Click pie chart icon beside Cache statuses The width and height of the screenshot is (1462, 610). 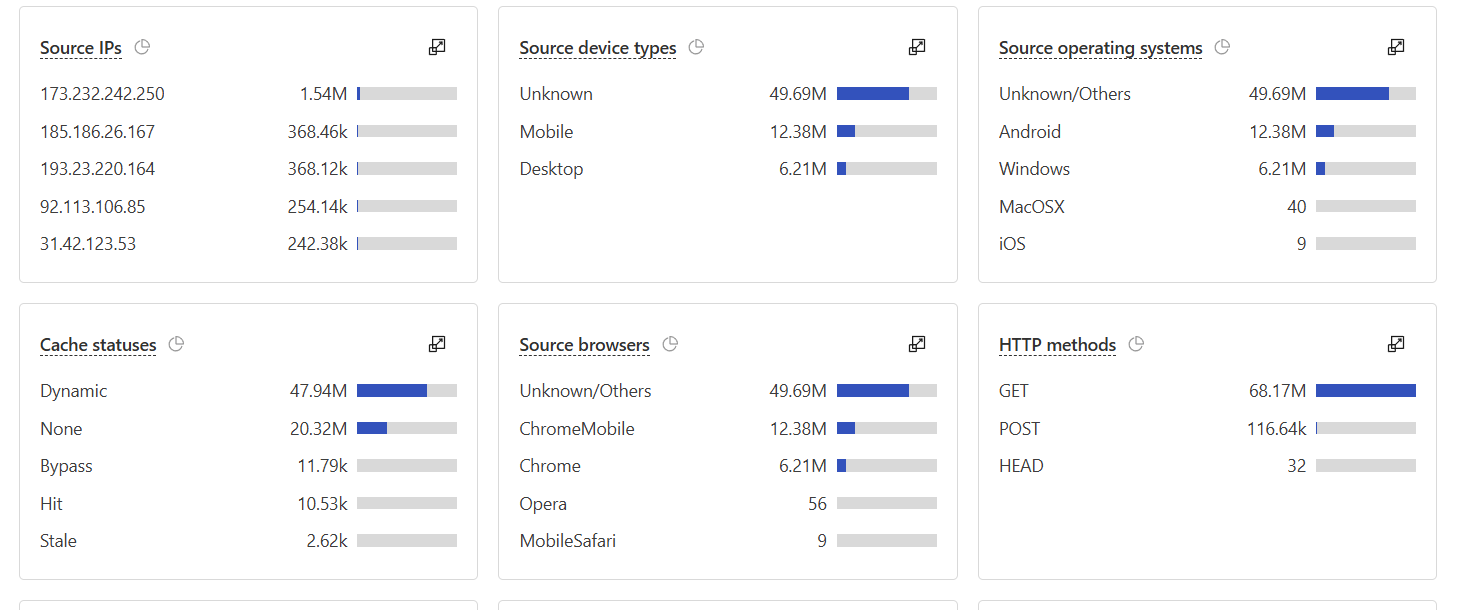[177, 344]
